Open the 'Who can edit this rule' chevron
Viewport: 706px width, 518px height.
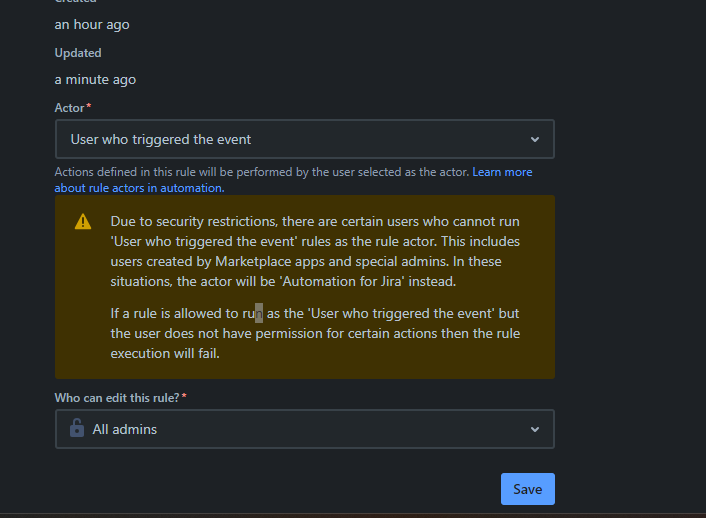tap(534, 429)
